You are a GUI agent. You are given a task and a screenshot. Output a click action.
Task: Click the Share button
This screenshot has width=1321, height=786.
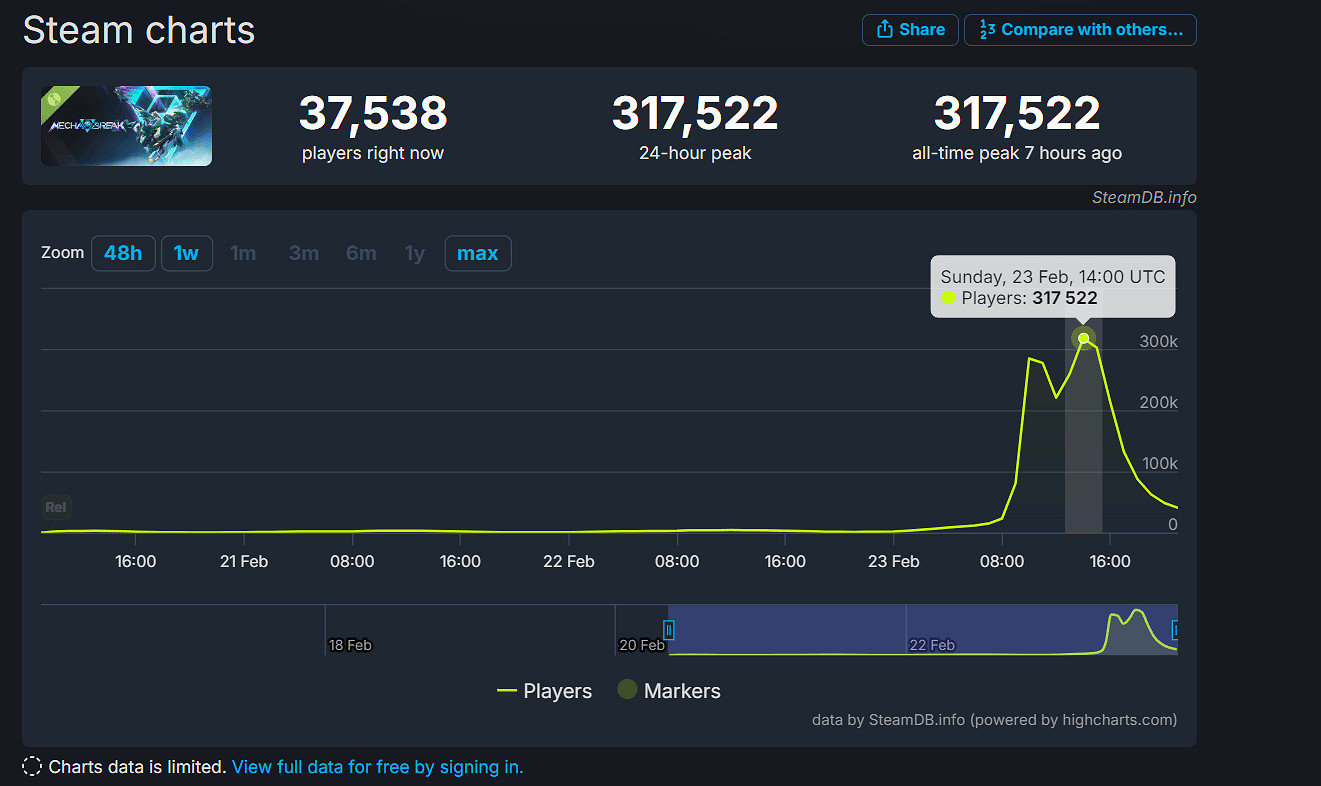(x=910, y=30)
